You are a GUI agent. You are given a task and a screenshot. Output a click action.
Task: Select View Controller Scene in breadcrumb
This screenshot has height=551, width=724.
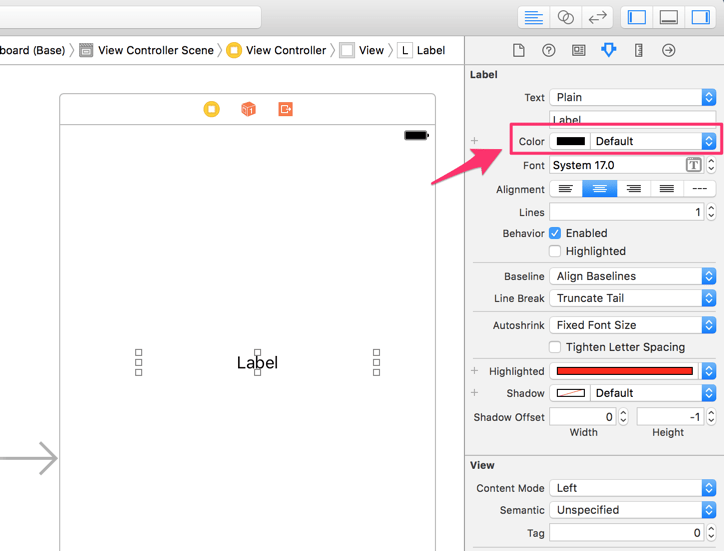pos(156,50)
